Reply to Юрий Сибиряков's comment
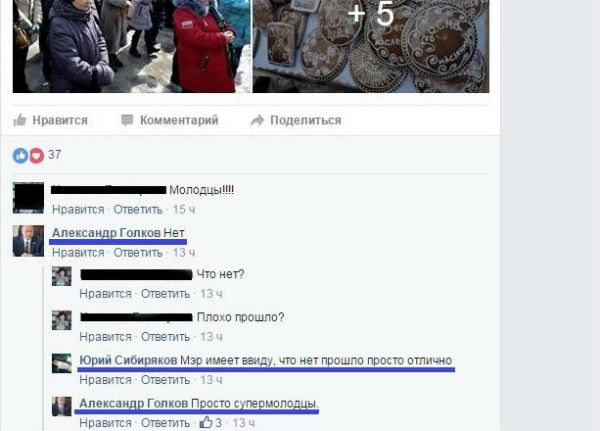The width and height of the screenshot is (600, 431). pos(166,380)
